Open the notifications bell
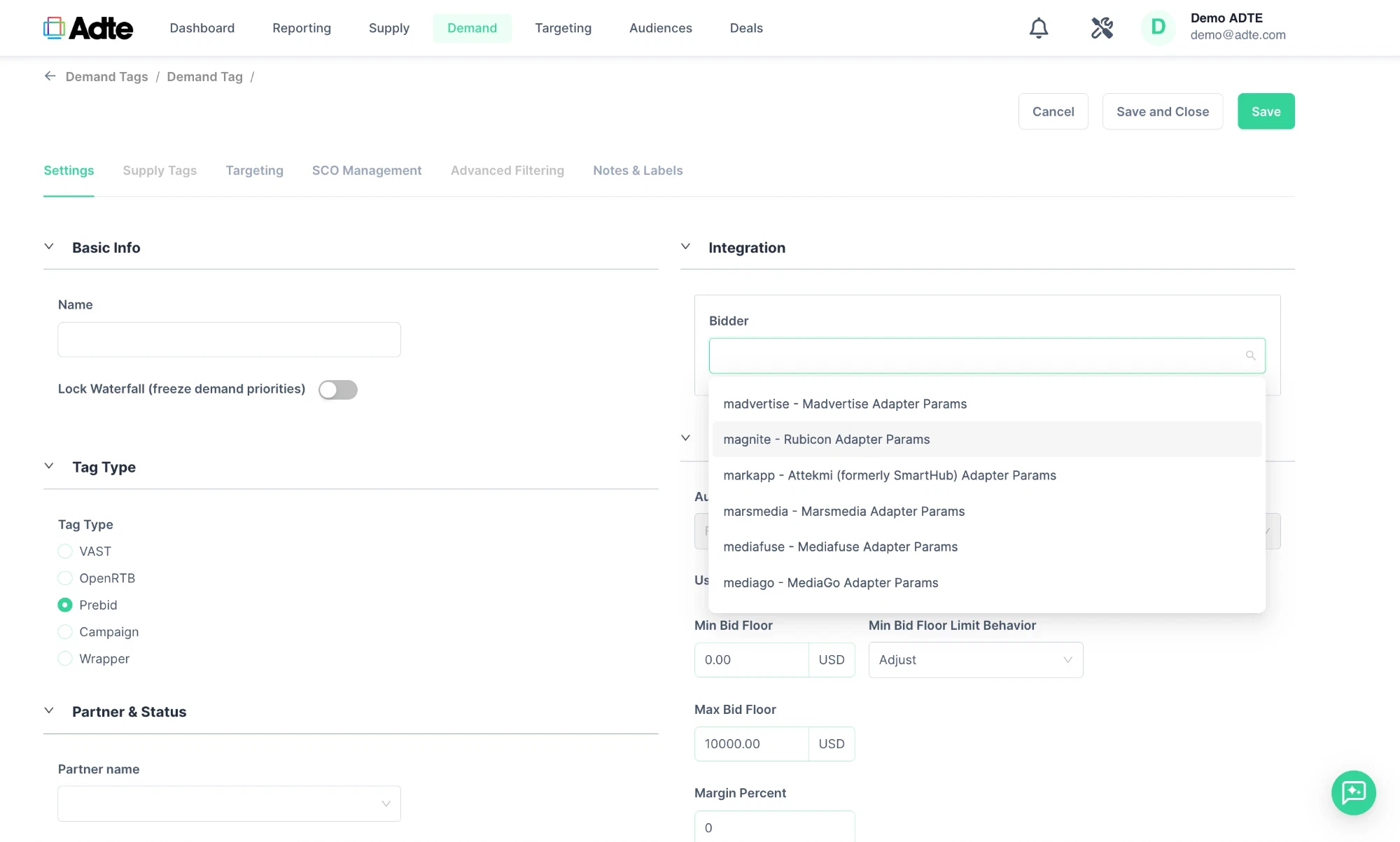 point(1039,28)
